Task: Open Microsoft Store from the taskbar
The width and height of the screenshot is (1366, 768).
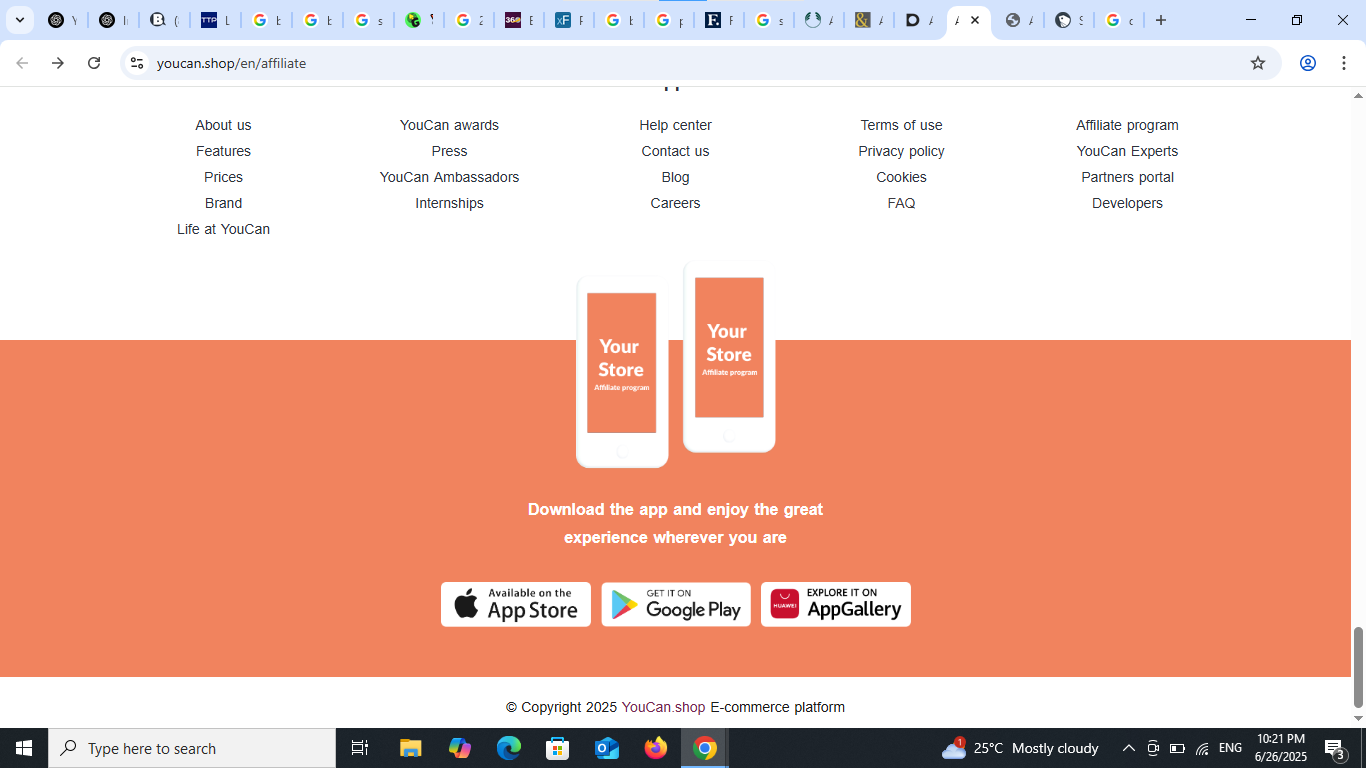Action: [x=558, y=748]
